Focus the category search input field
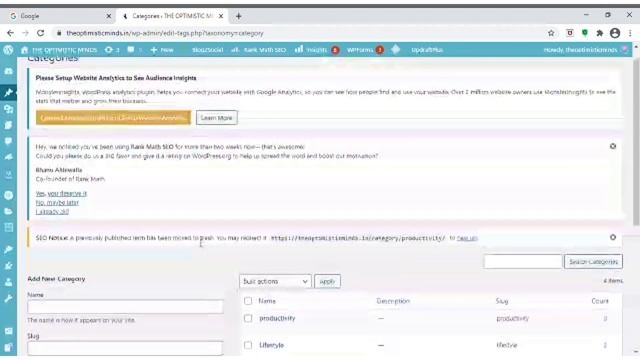 point(523,261)
